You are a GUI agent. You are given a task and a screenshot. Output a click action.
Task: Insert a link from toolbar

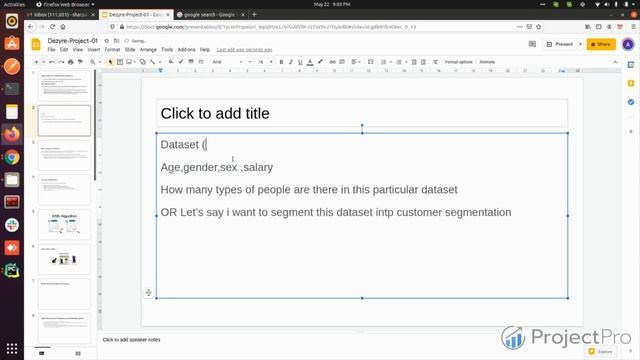click(332, 62)
